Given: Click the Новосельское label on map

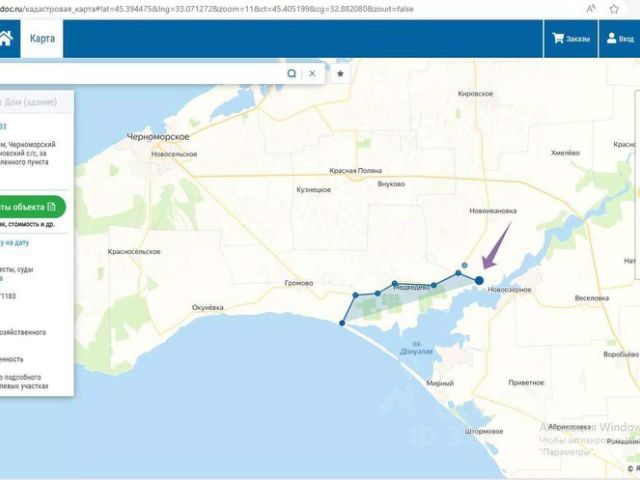Looking at the screenshot, I should coord(174,154).
